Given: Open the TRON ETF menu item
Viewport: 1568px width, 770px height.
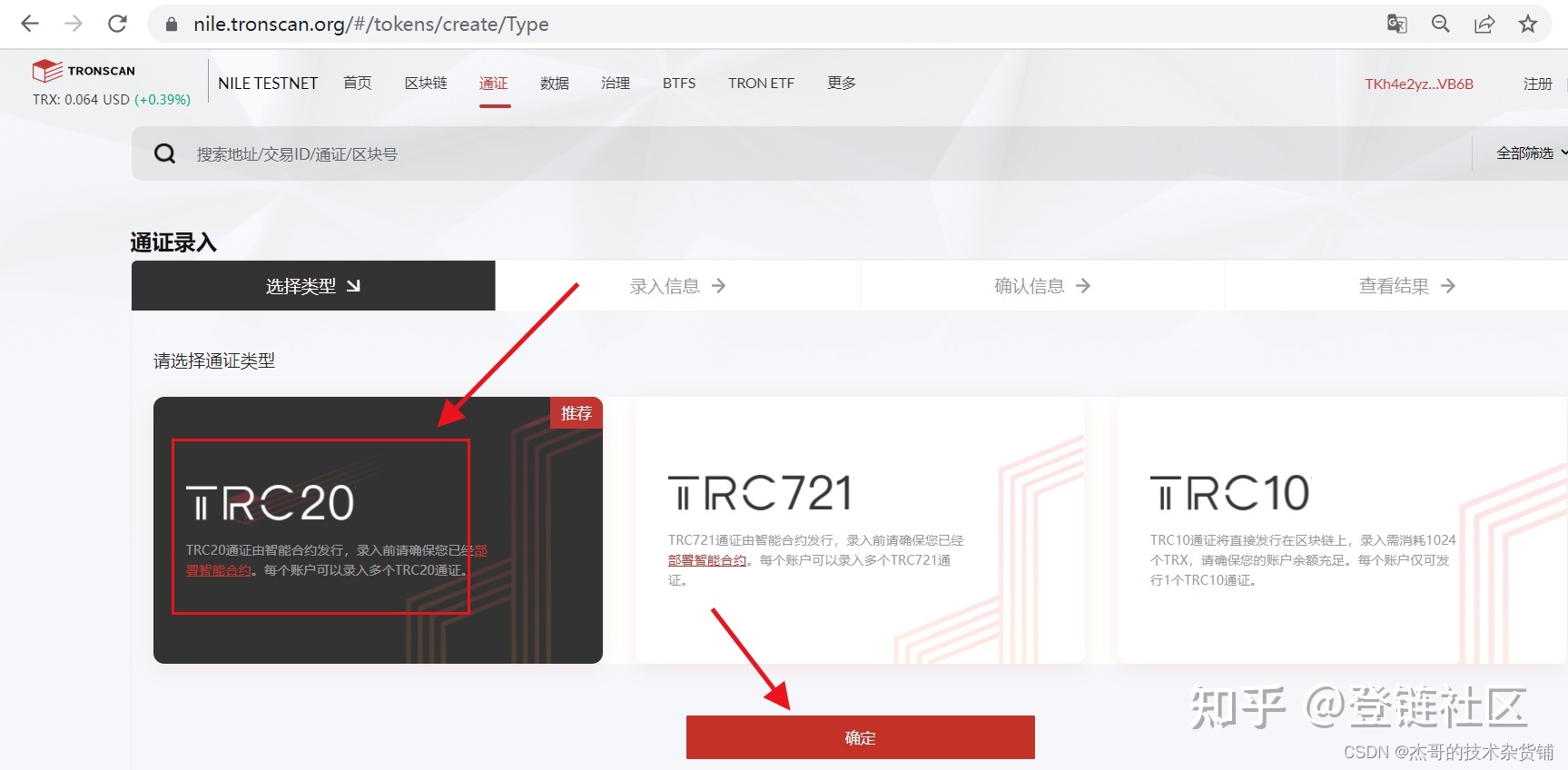Looking at the screenshot, I should (761, 84).
